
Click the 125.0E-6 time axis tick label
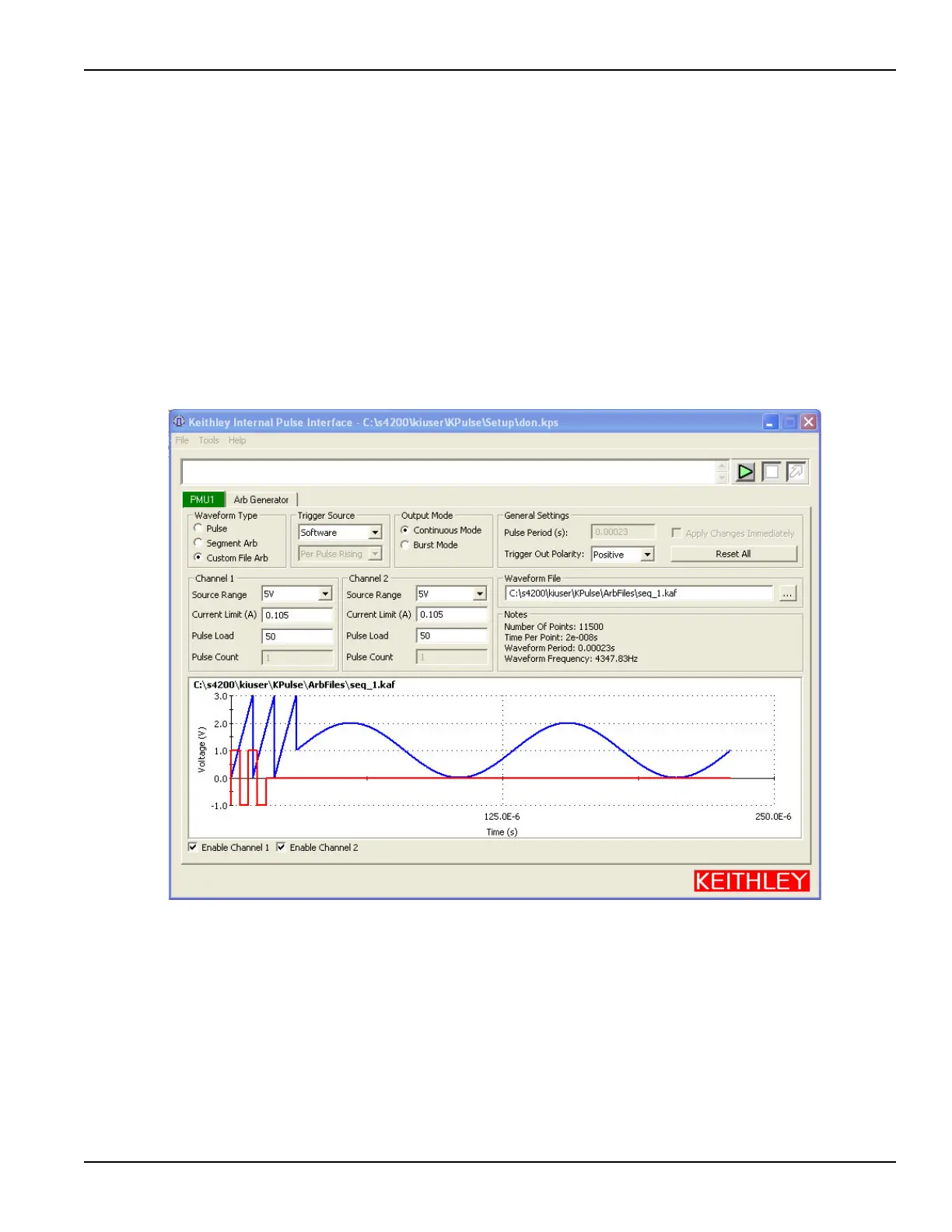[x=502, y=817]
